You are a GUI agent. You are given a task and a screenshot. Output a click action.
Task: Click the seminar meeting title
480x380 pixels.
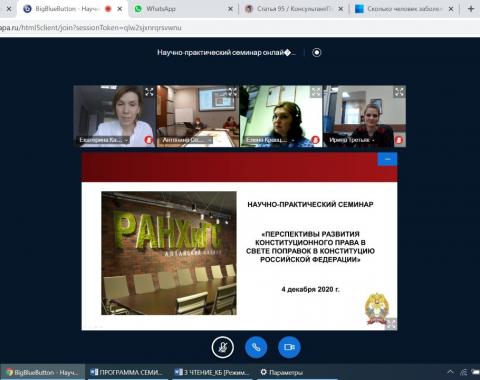[x=226, y=53]
